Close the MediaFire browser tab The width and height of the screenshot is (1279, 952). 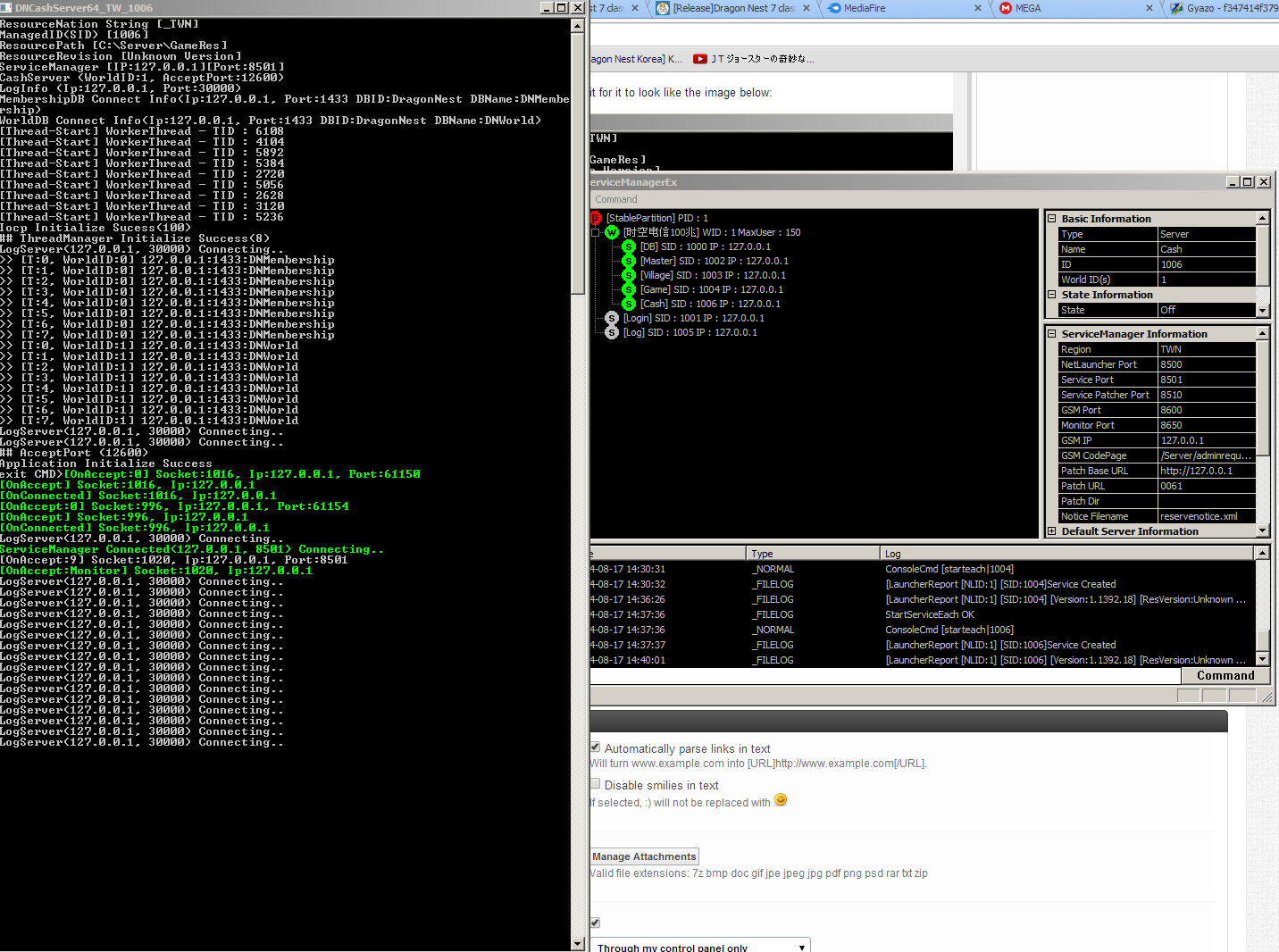(x=978, y=8)
